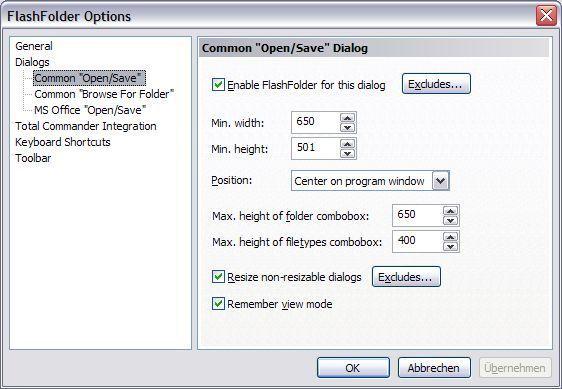Increase folder combobox max height up arrow

(x=451, y=211)
